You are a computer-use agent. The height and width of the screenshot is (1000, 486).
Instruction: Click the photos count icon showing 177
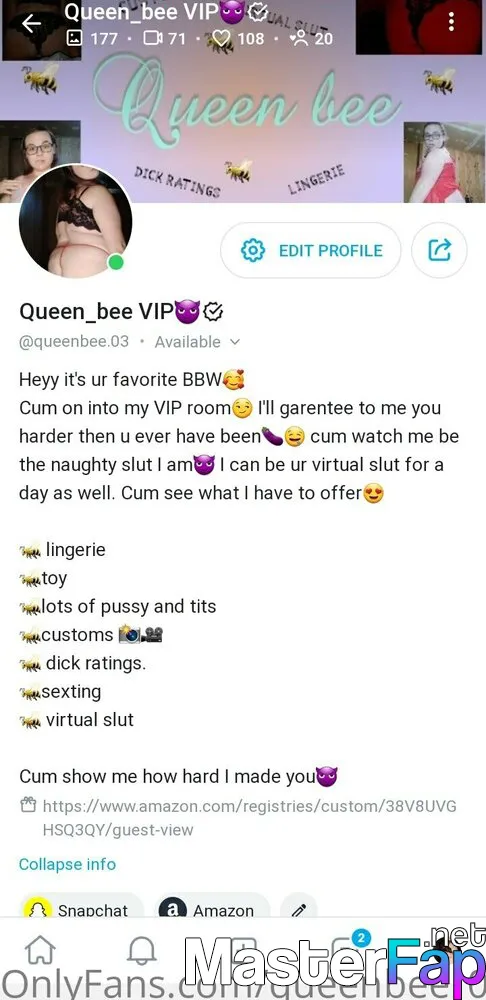[74, 38]
